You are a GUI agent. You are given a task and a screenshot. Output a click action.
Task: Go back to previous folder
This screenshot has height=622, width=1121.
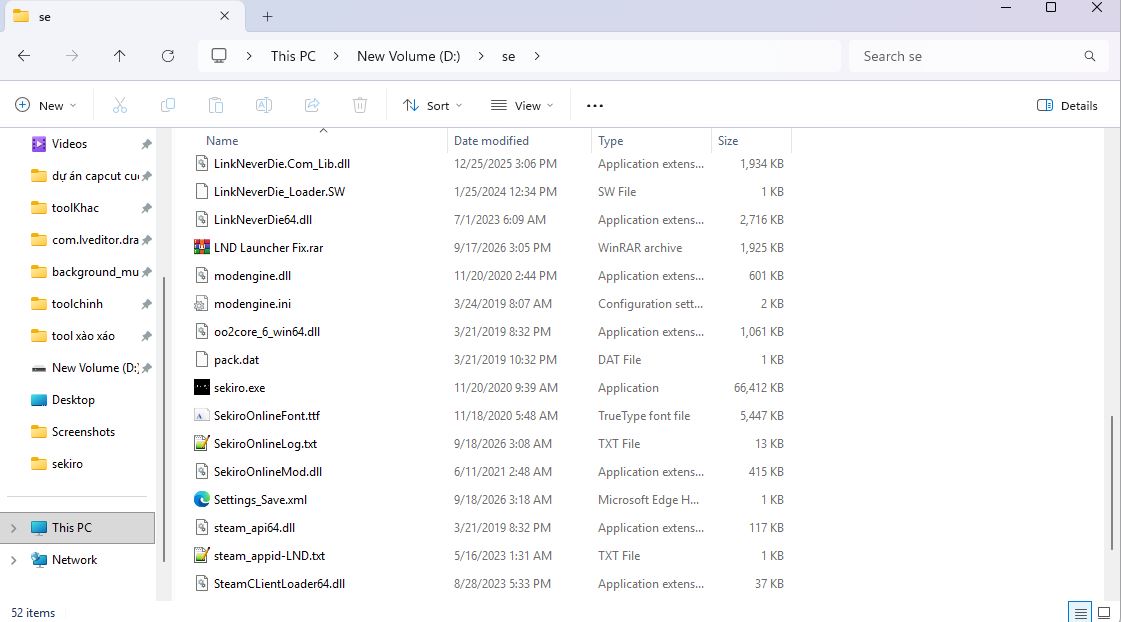pos(24,56)
